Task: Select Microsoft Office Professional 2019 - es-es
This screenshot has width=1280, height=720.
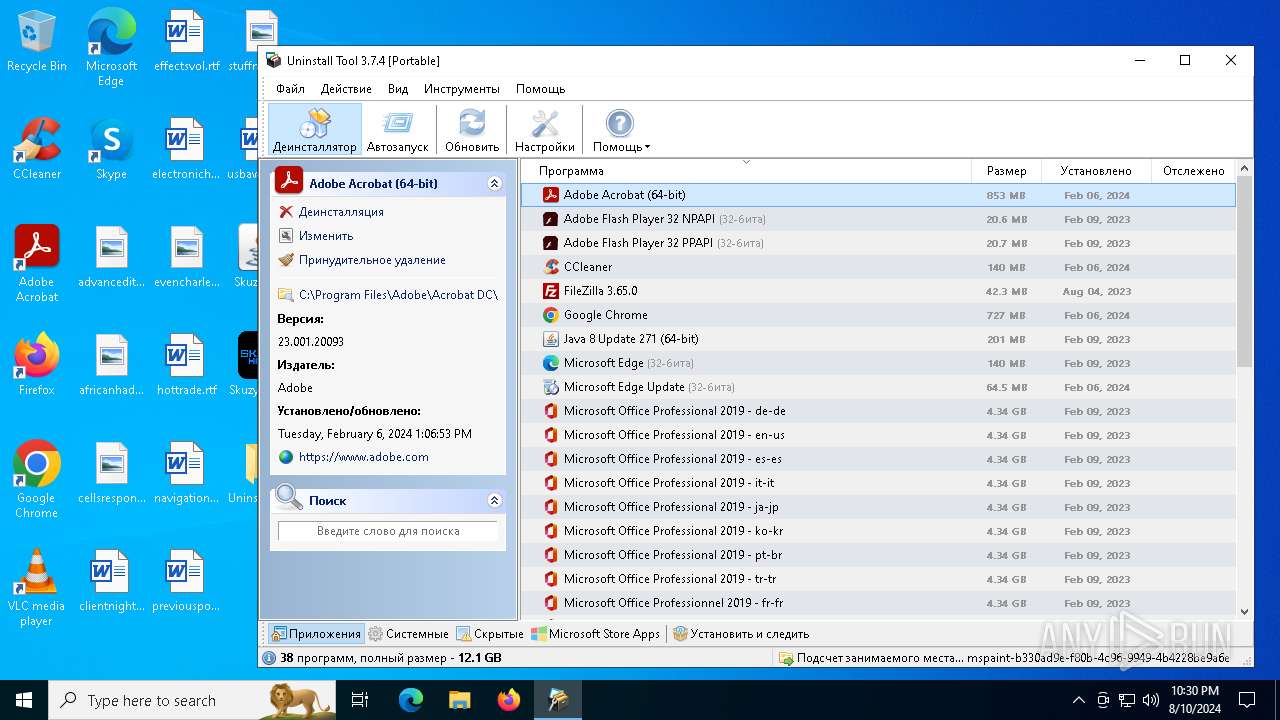Action: (878, 459)
